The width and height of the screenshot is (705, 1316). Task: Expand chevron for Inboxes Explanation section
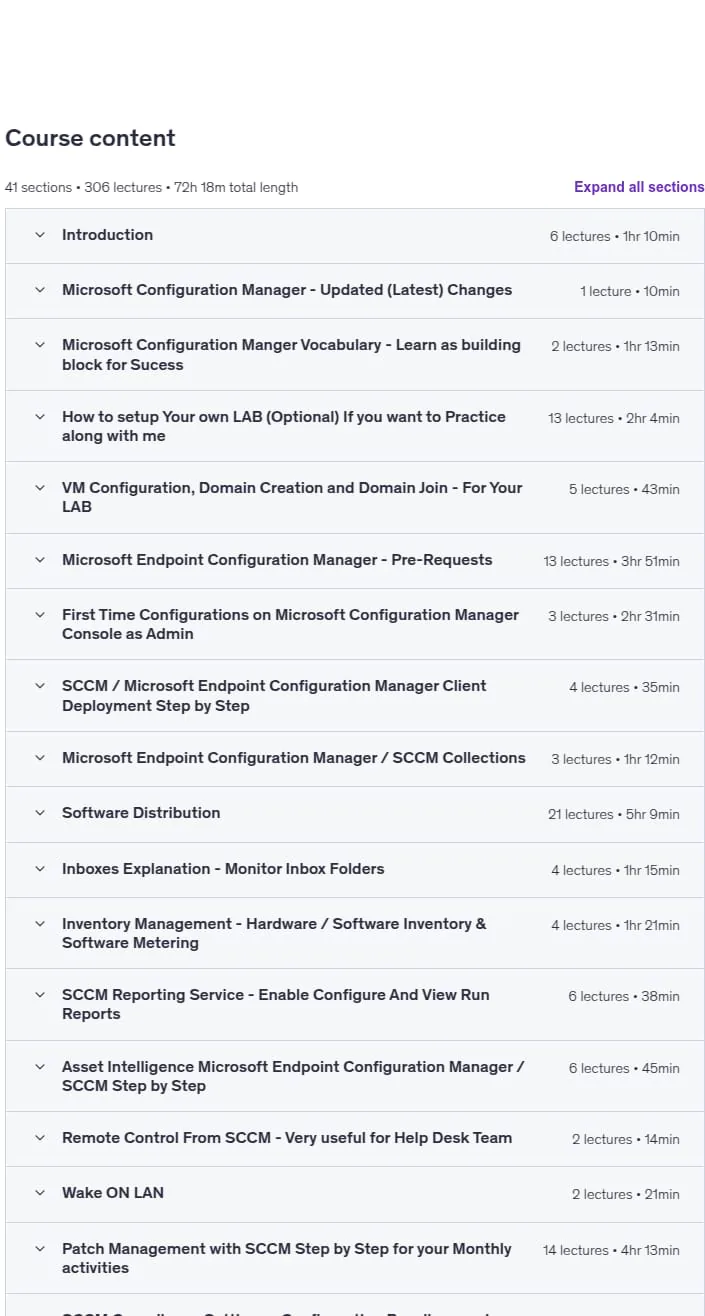pos(40,869)
